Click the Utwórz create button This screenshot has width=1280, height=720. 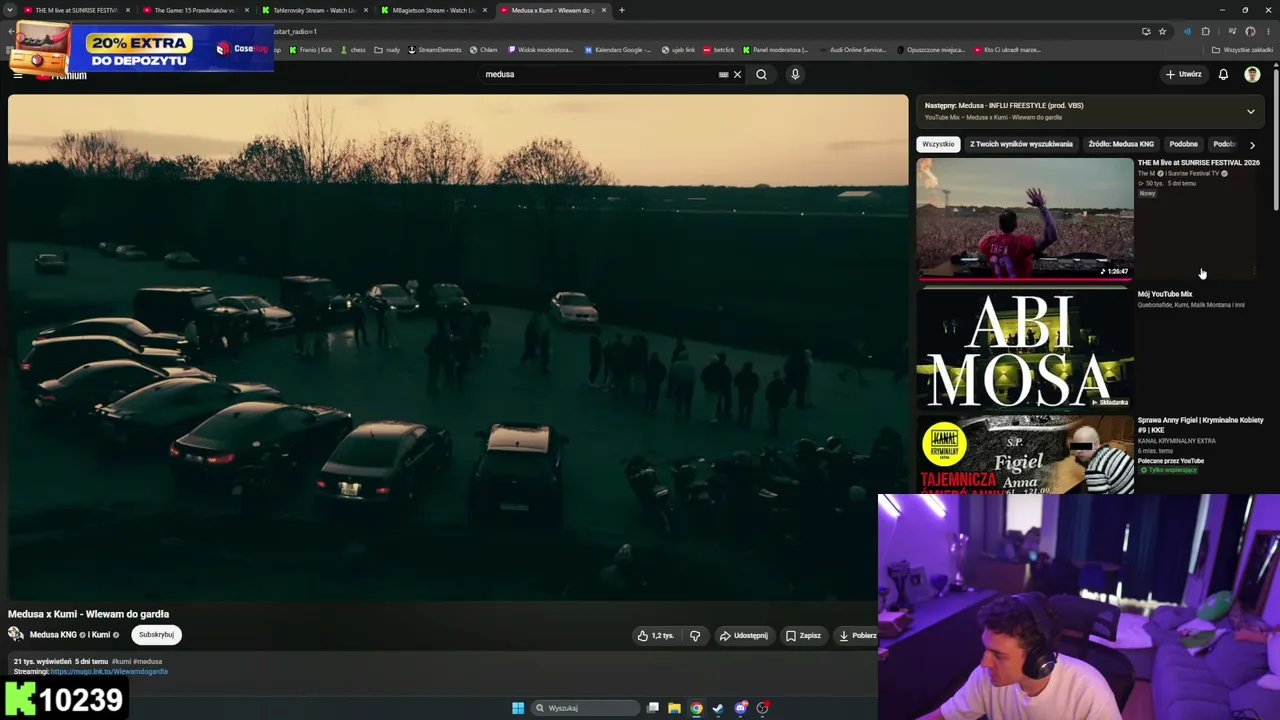click(1183, 74)
